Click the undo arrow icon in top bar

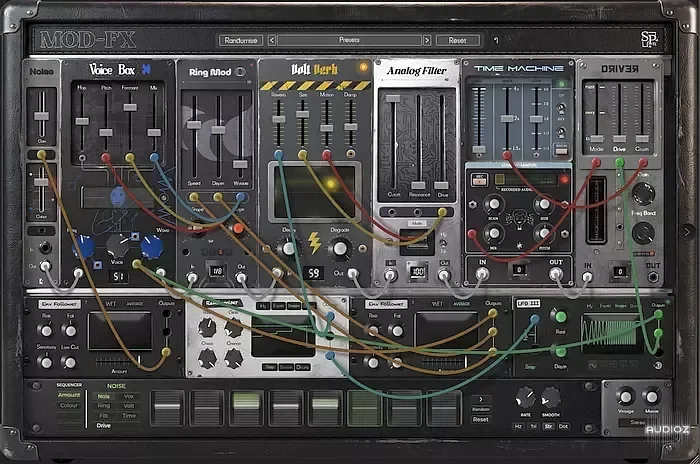point(496,40)
